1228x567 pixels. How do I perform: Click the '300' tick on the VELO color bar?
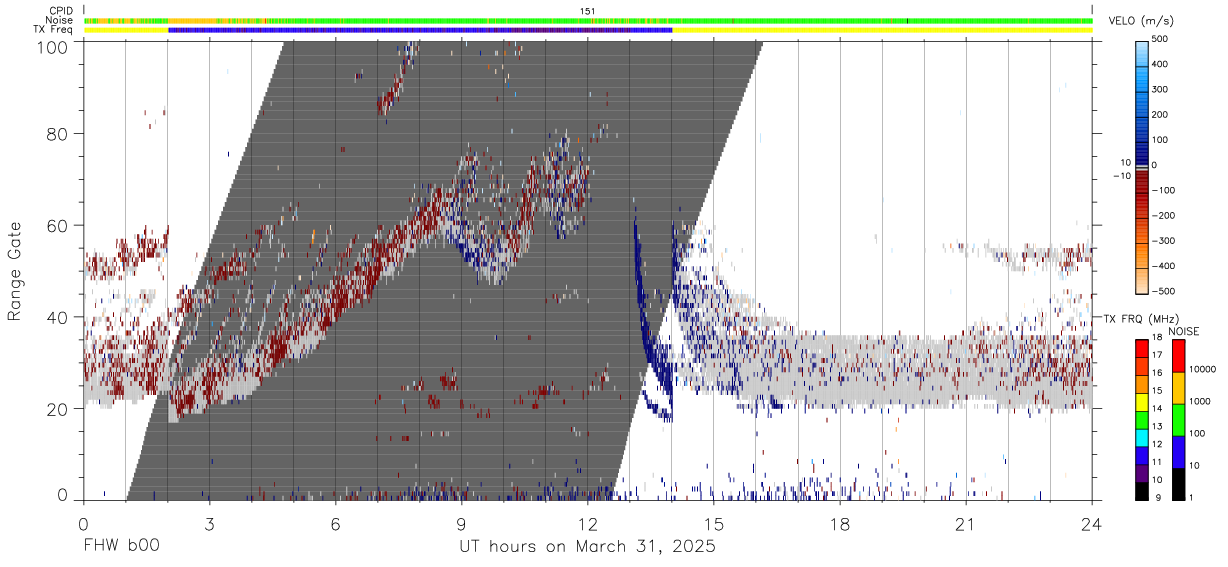[1162, 90]
